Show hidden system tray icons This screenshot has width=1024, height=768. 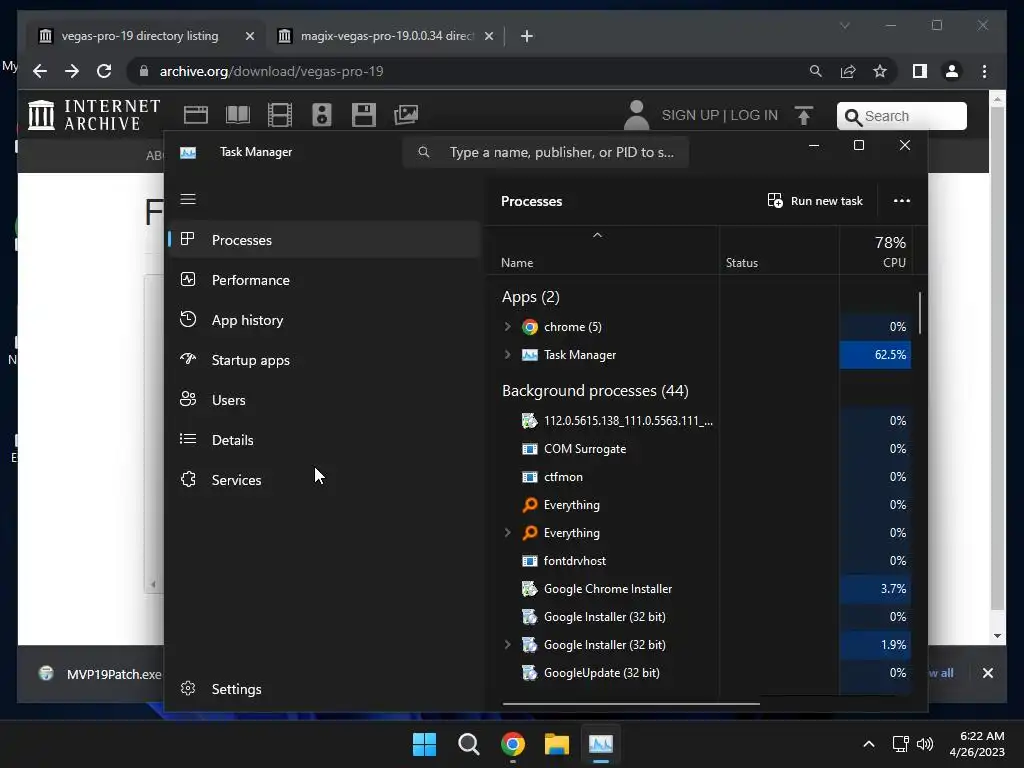(869, 744)
